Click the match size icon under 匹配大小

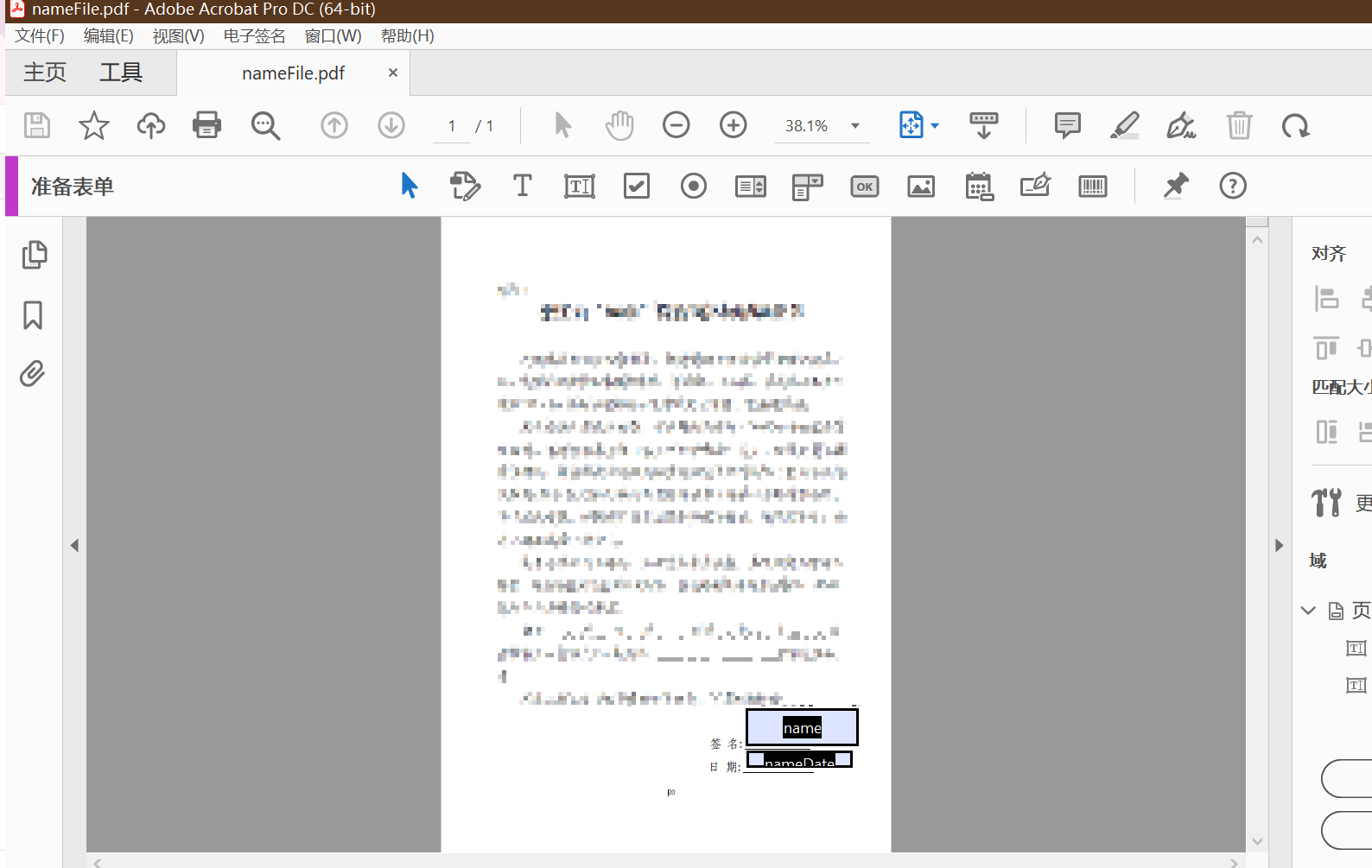pyautogui.click(x=1326, y=431)
